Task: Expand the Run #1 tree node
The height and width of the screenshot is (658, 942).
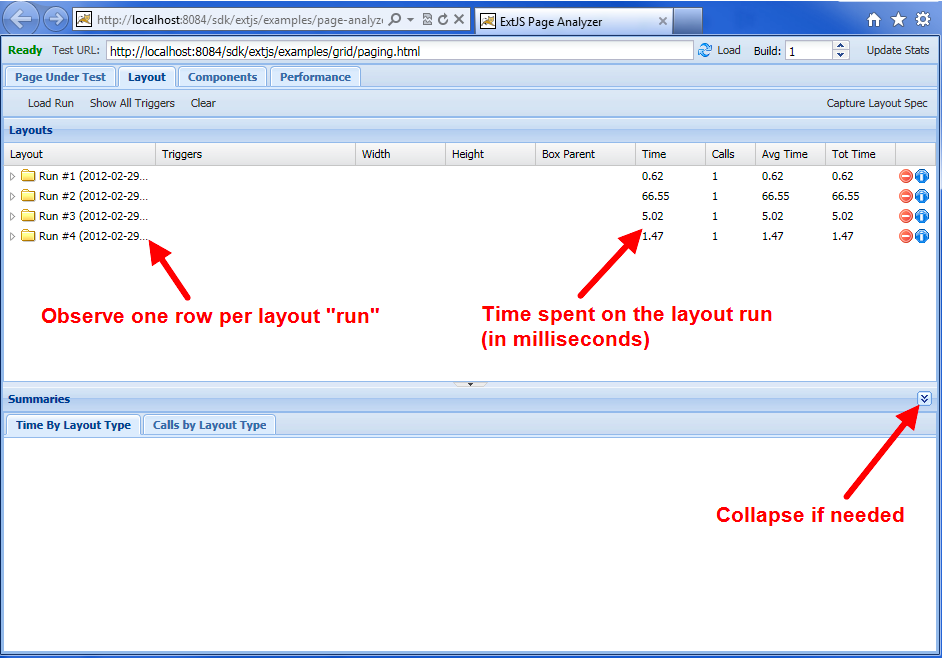Action: point(13,176)
